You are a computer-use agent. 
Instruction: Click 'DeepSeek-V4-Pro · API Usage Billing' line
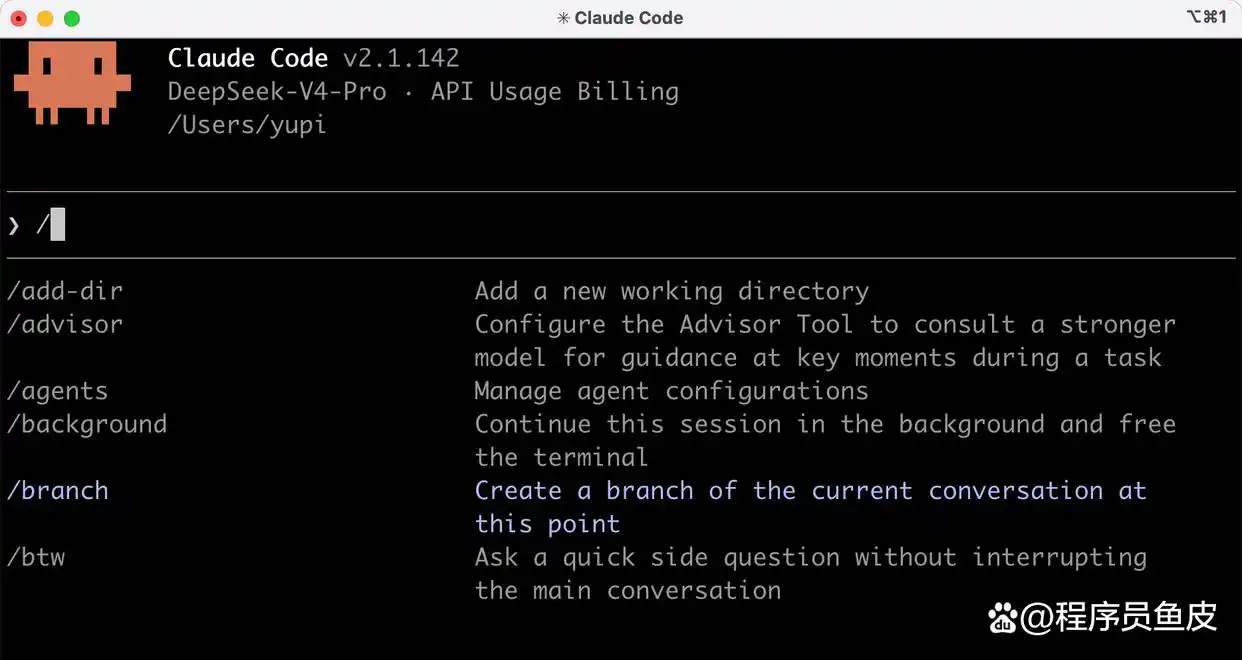pyautogui.click(x=423, y=91)
